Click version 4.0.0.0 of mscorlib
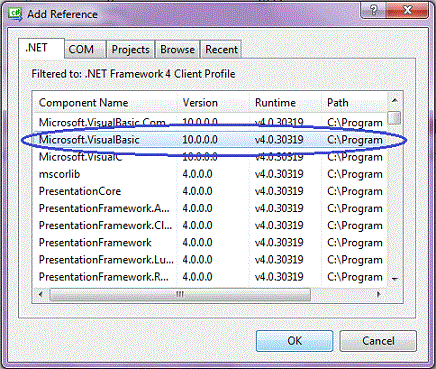Screen dimensions: 436x369 197,174
